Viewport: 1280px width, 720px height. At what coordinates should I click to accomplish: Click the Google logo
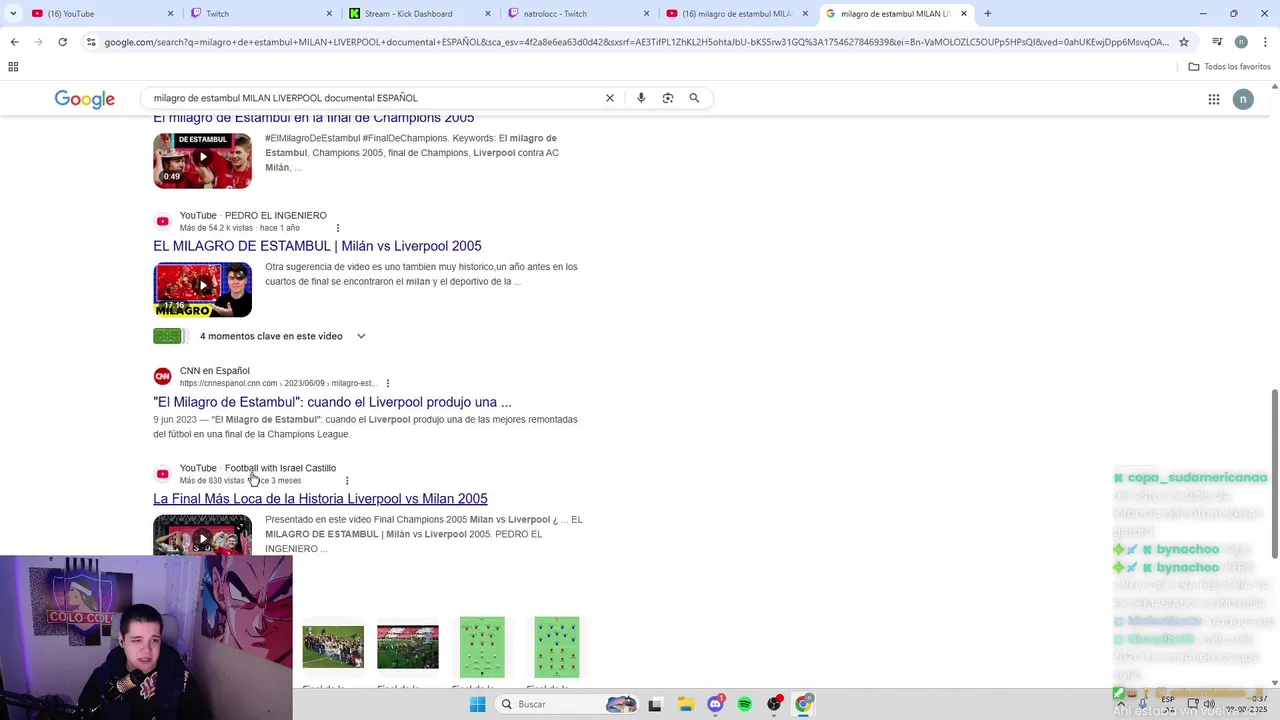tap(85, 99)
